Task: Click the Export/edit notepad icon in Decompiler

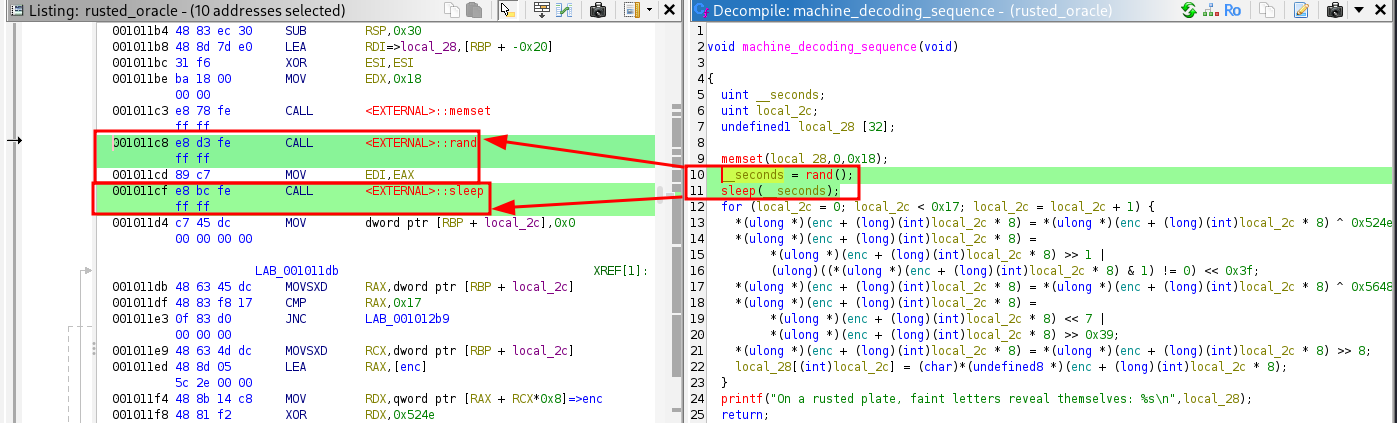Action: coord(1301,11)
